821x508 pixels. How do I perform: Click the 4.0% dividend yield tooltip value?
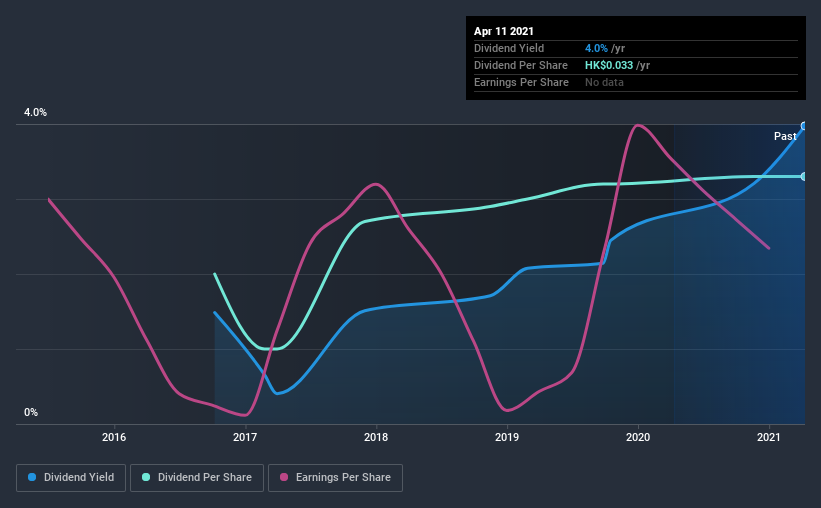596,48
